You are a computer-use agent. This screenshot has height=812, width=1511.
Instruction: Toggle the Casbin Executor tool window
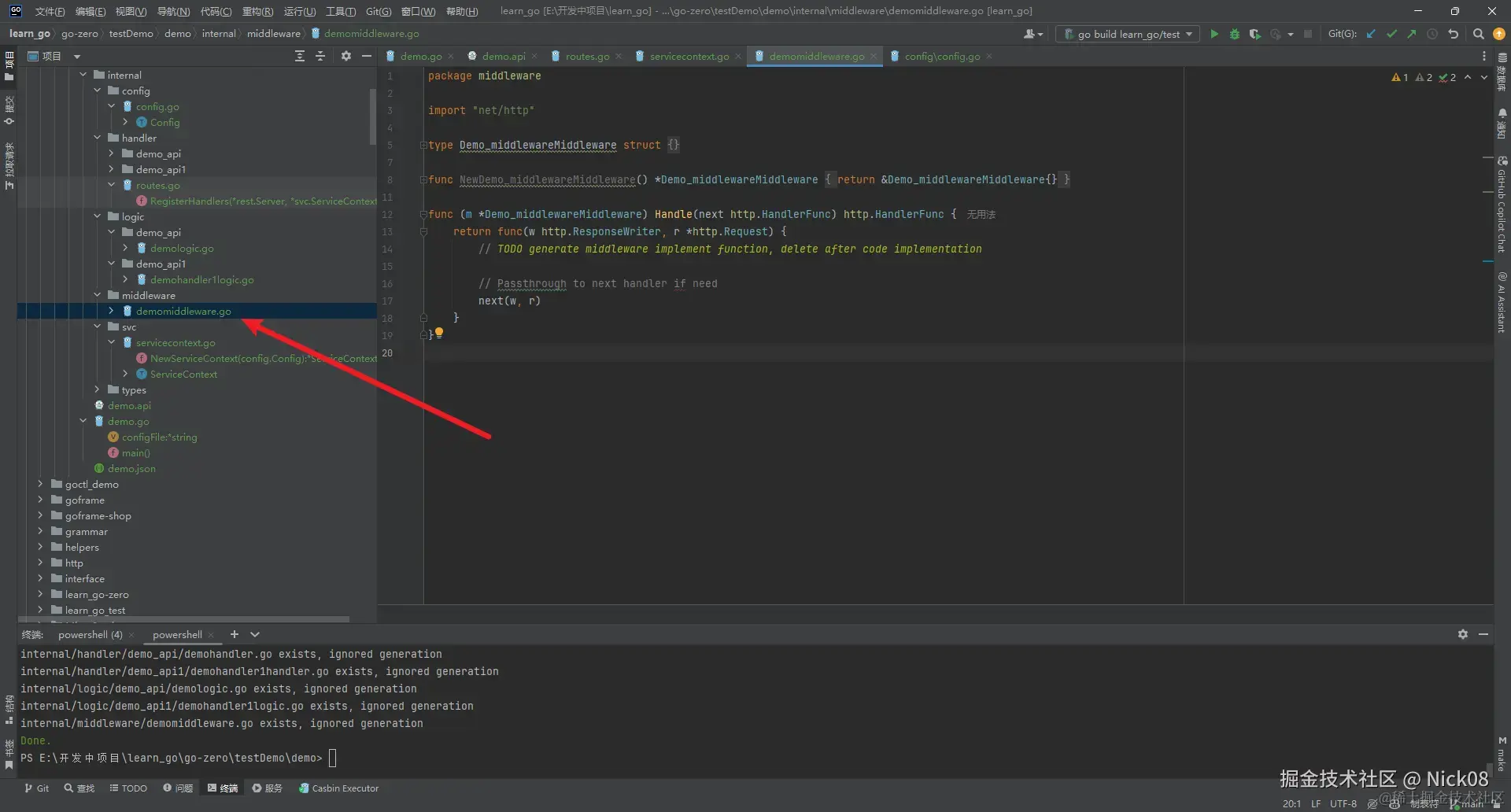[338, 788]
